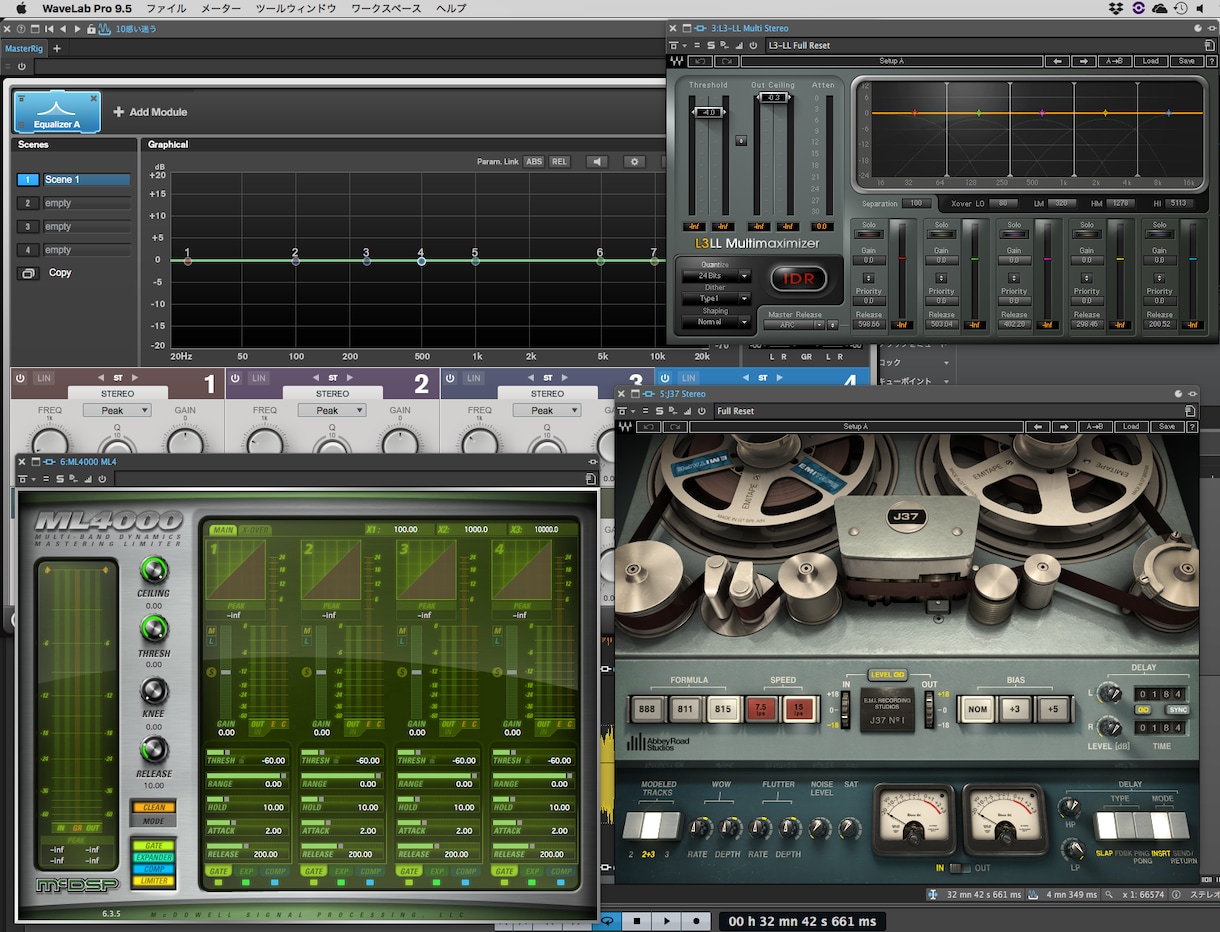
Task: Click the Stop transport button
Action: [x=636, y=920]
